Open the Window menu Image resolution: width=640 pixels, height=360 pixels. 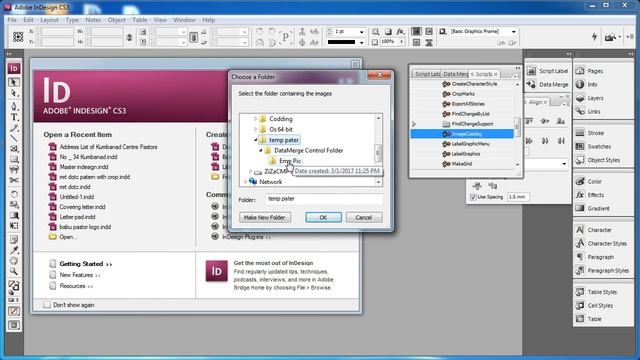[184, 20]
